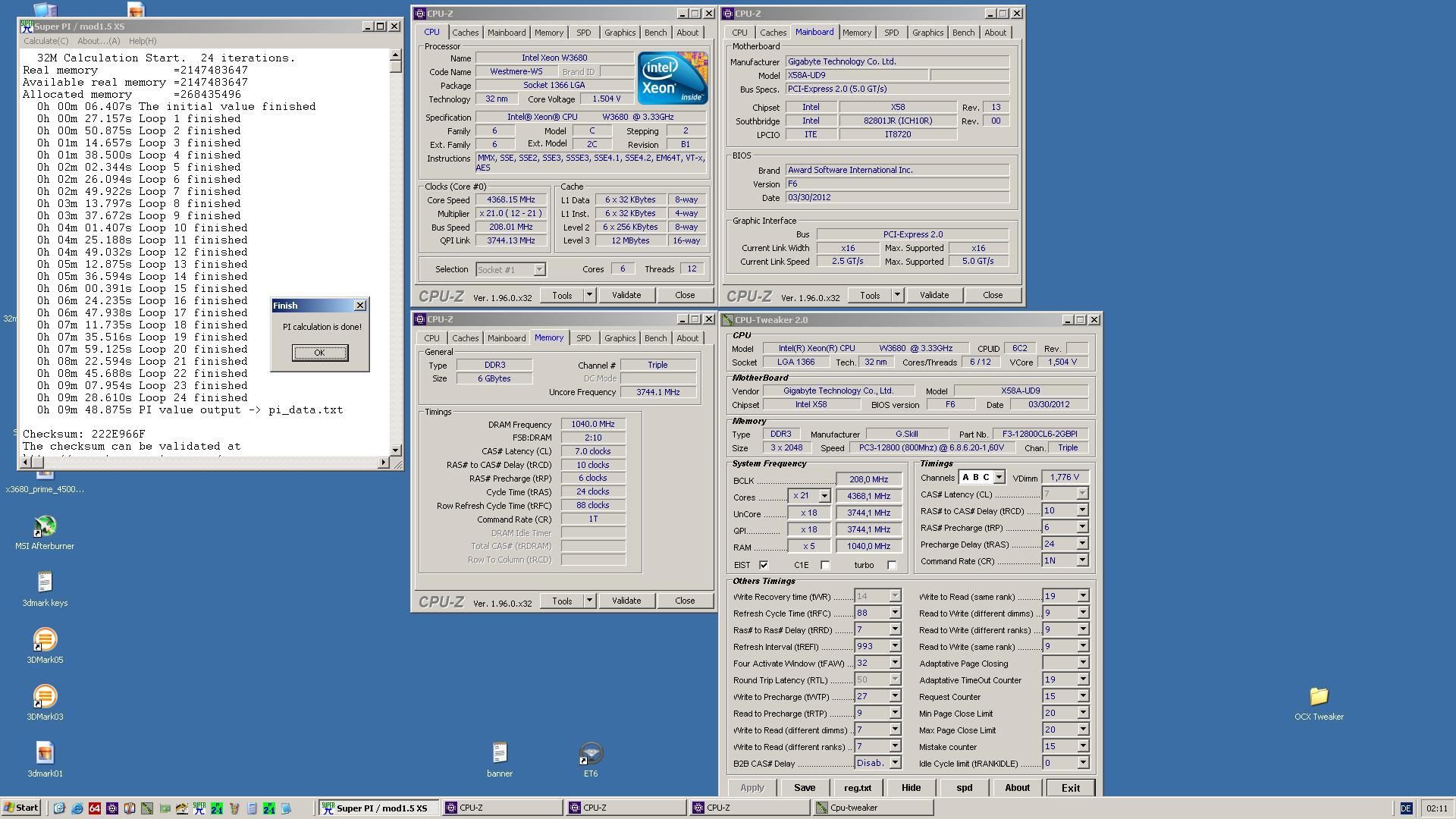1456x819 pixels.
Task: Open the Idle Cycle limit (tRANKIDLE) dropdown
Action: (x=1082, y=764)
